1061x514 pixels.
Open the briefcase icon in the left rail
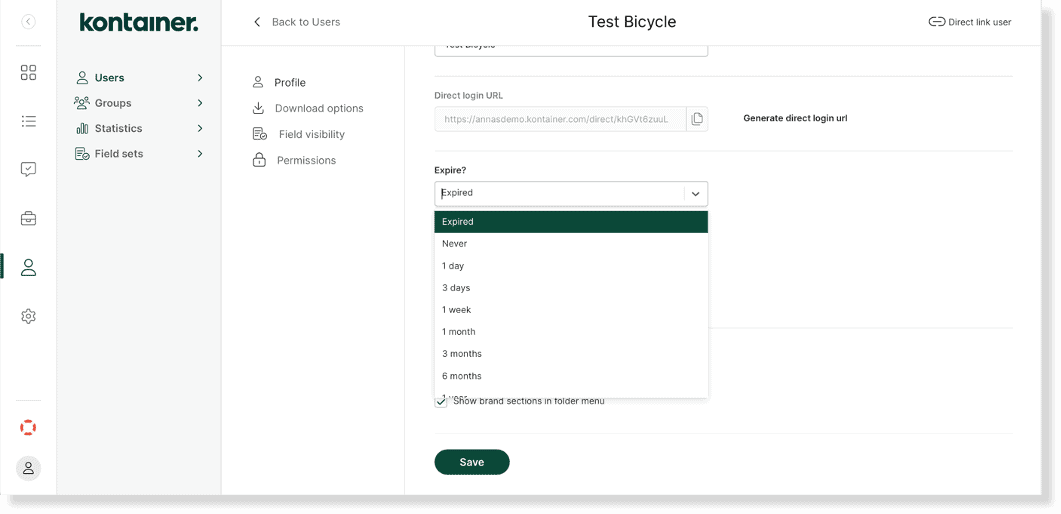tap(28, 218)
